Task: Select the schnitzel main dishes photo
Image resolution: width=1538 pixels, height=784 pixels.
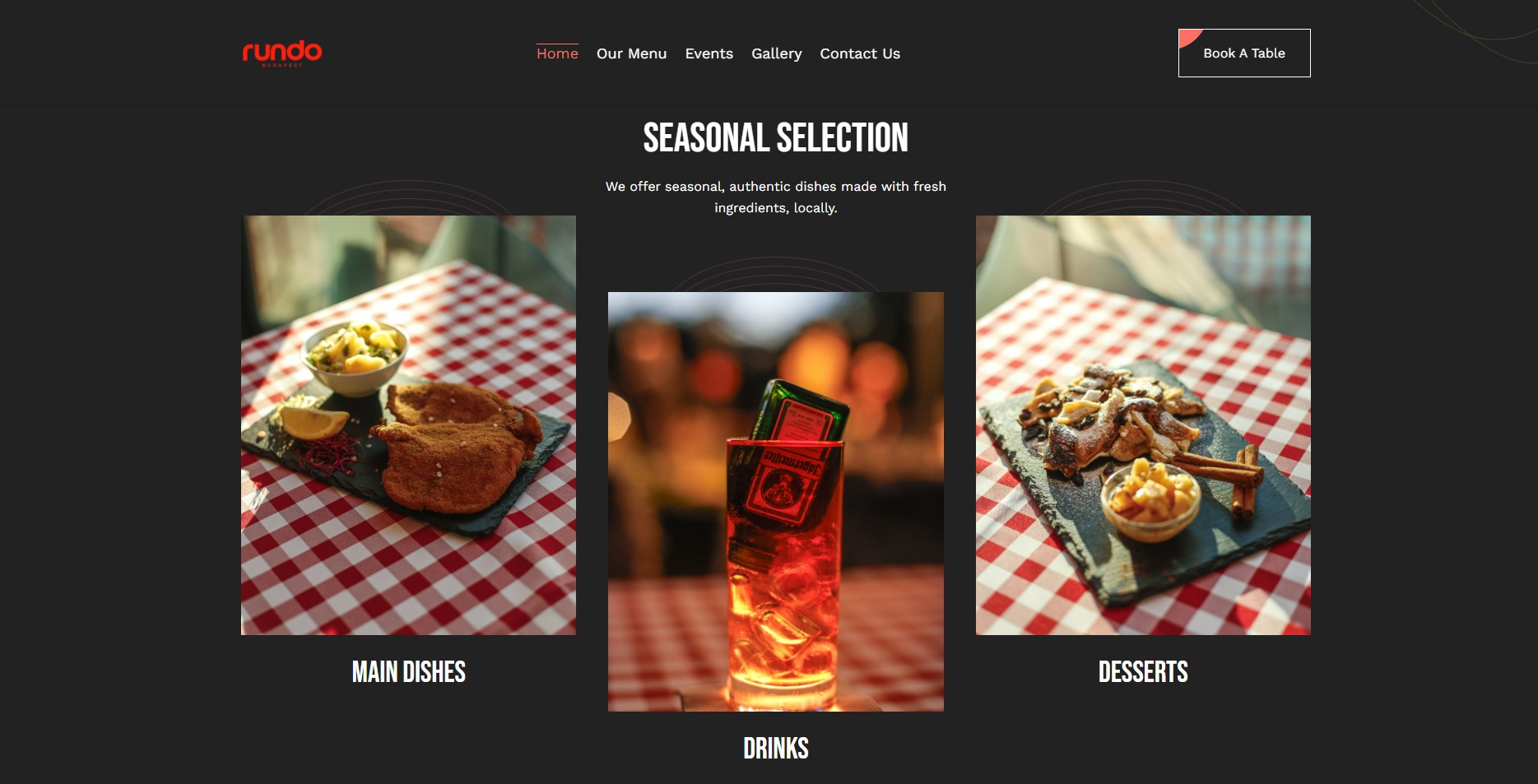Action: pyautogui.click(x=408, y=425)
